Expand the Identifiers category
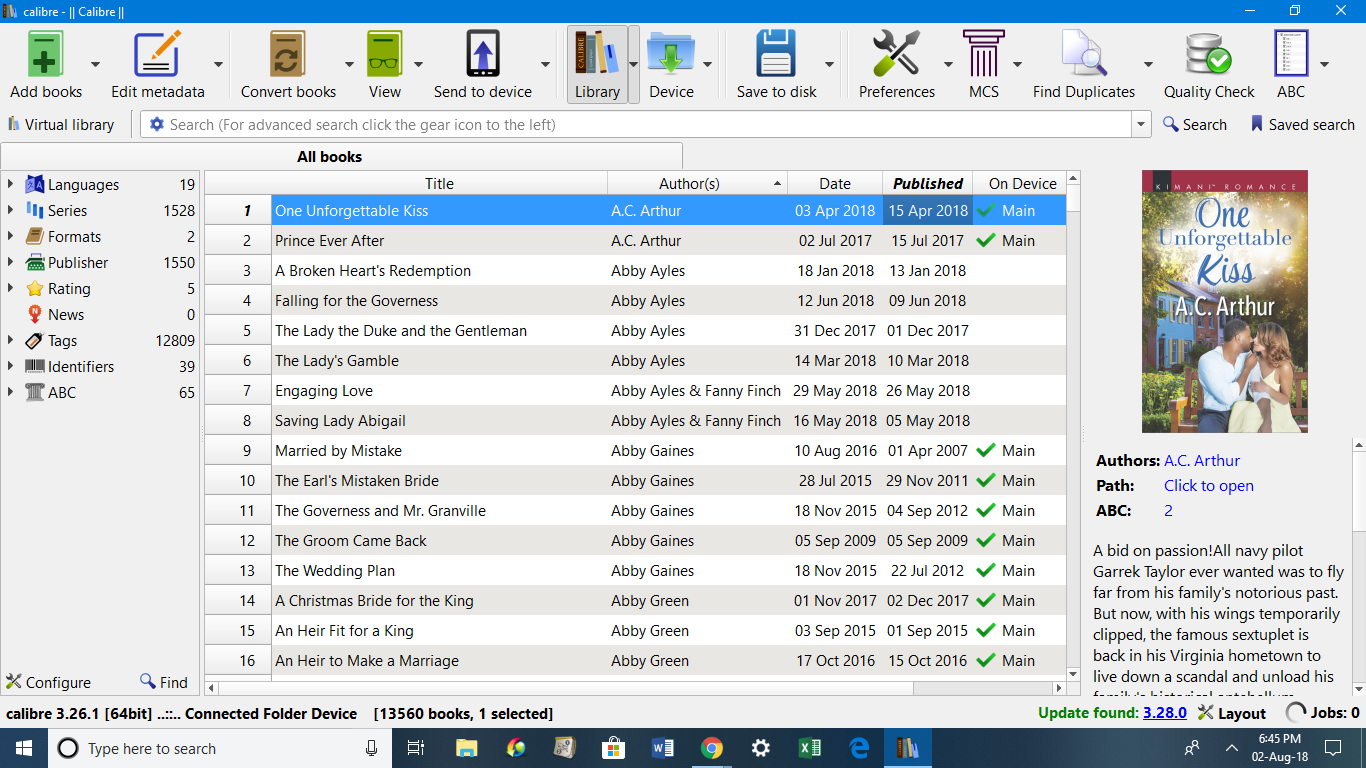 tap(10, 366)
